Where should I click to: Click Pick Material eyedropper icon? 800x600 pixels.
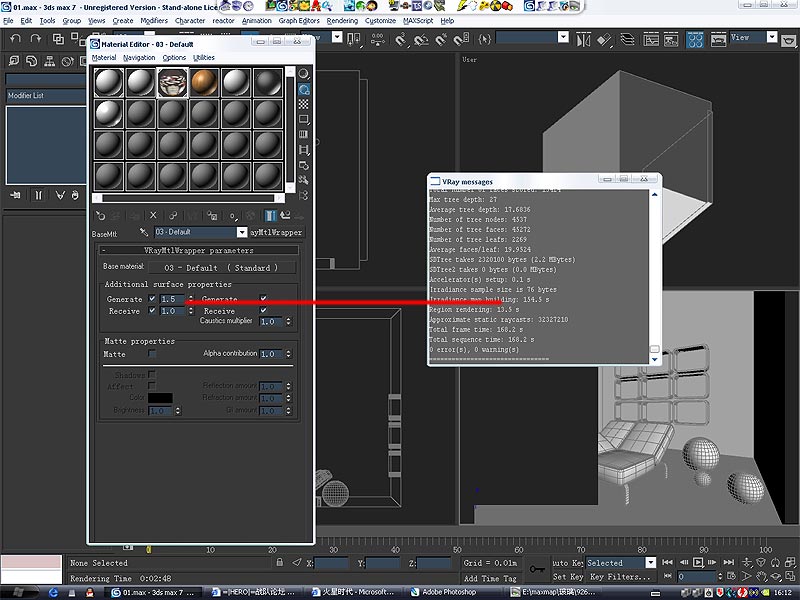(144, 232)
